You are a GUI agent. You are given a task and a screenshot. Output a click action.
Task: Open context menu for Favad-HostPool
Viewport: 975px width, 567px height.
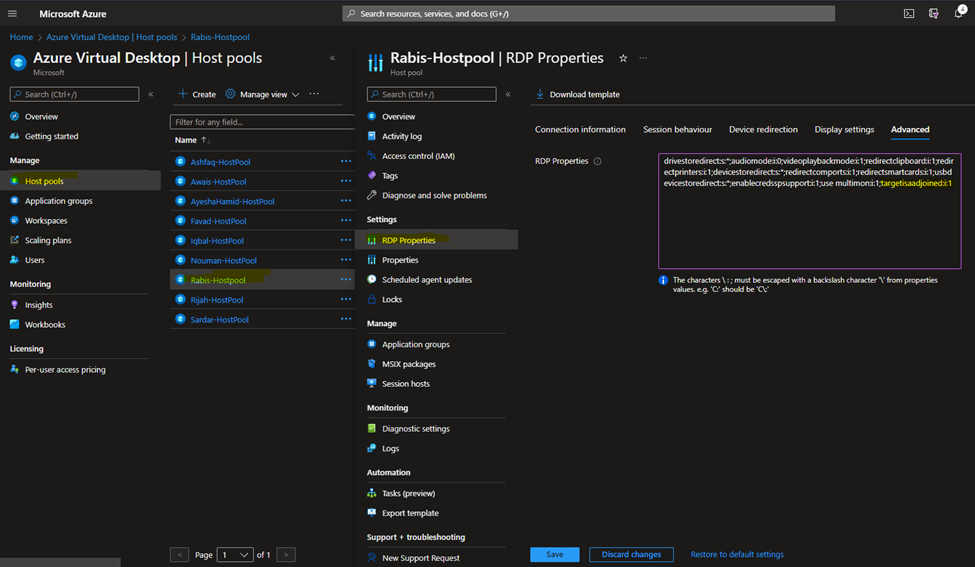coord(346,221)
